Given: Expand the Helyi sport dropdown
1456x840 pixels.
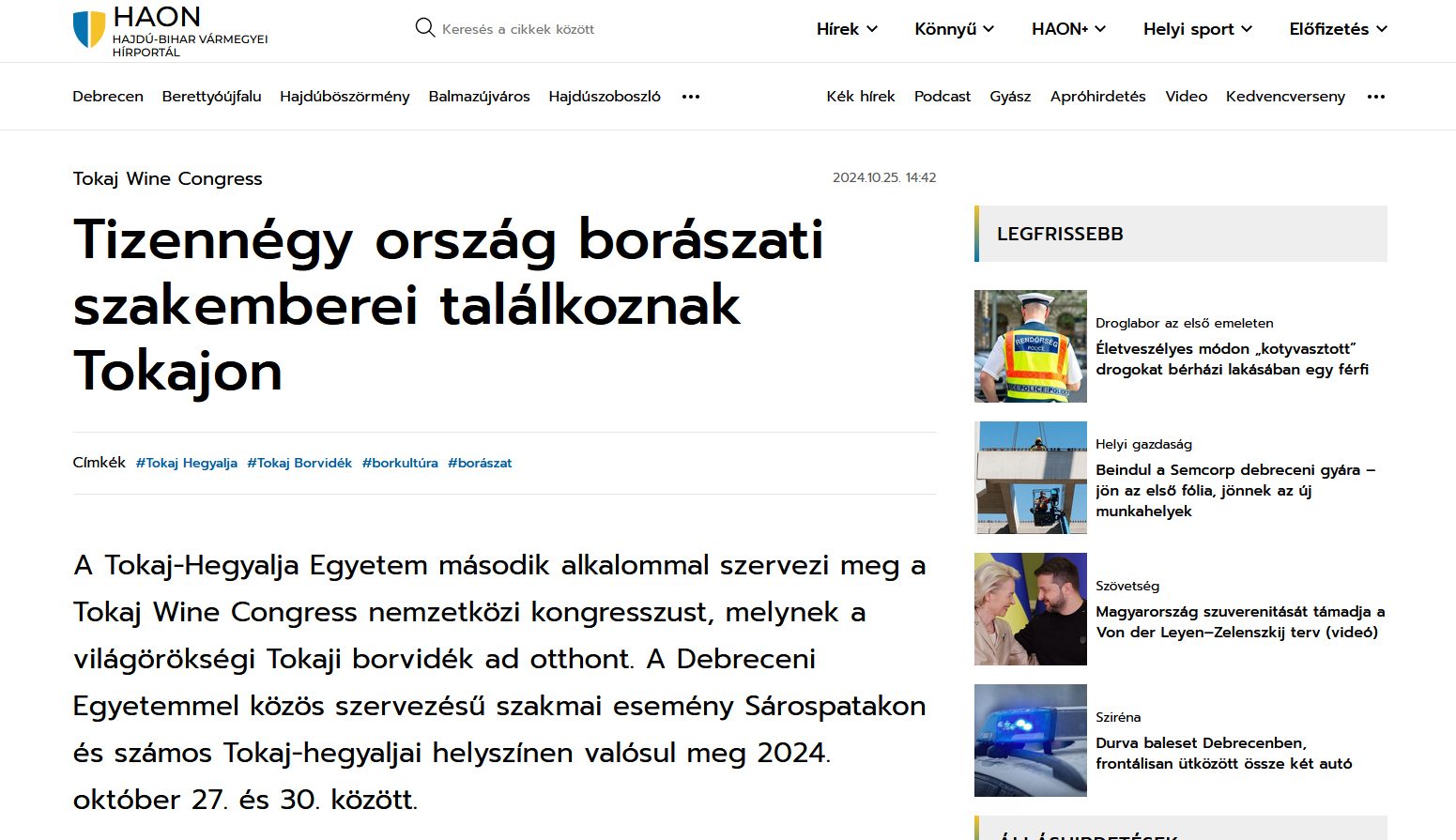Looking at the screenshot, I should point(1198,29).
